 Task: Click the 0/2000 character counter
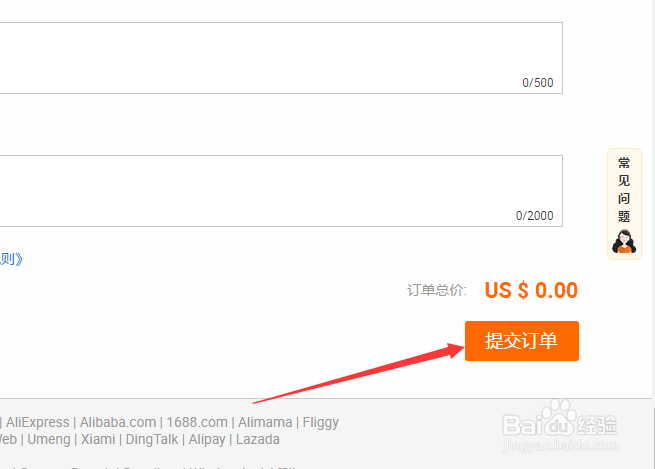coord(534,216)
